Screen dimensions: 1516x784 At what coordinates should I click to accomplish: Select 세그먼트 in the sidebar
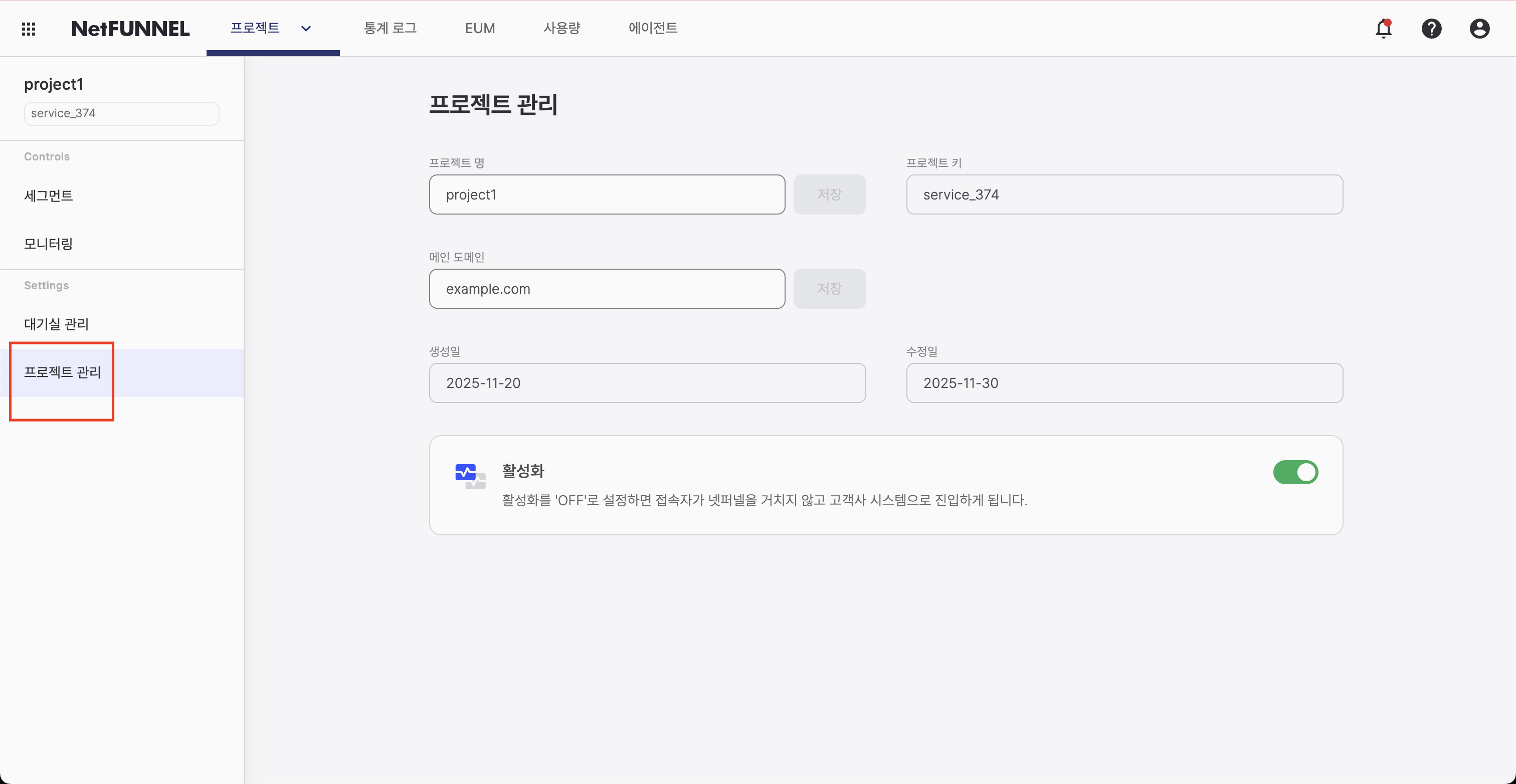(48, 195)
